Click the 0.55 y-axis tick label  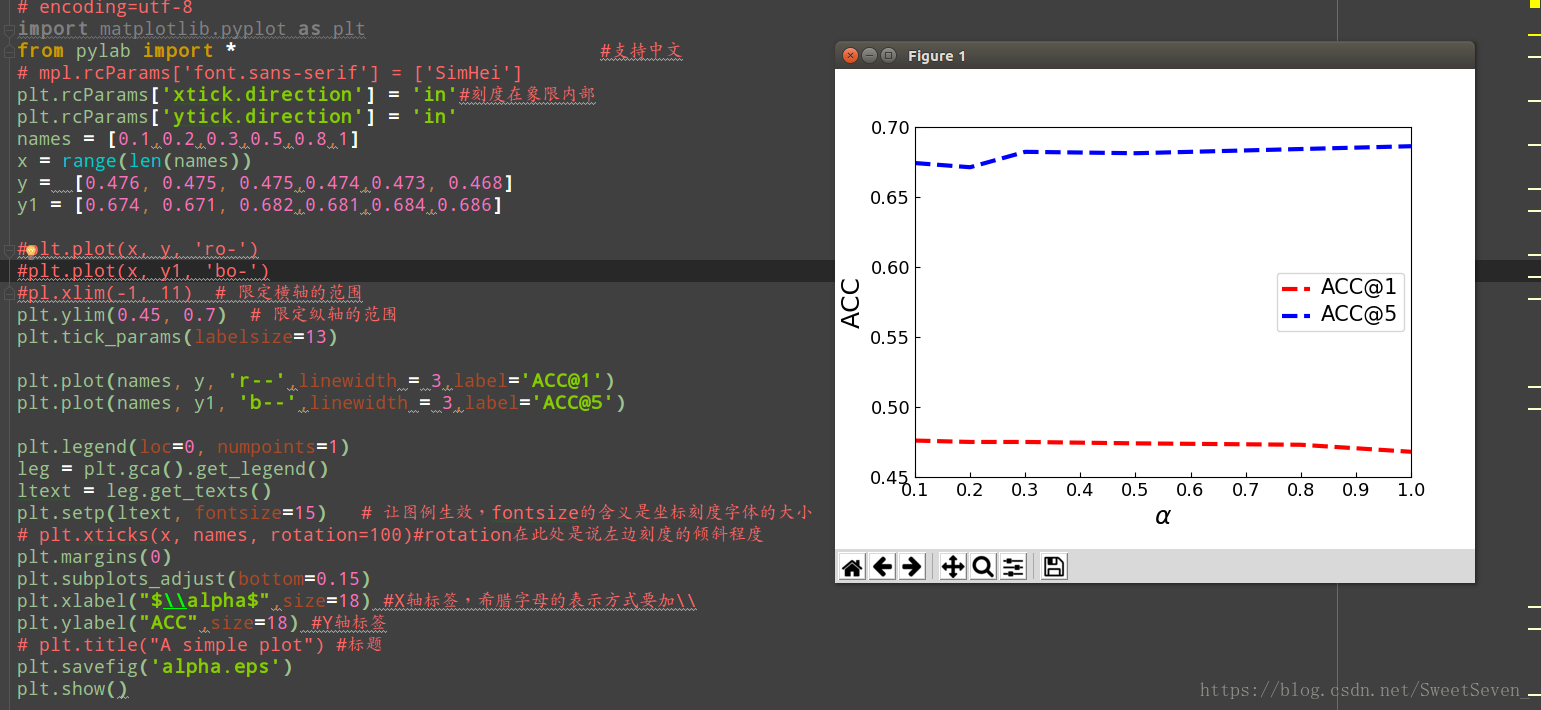[x=890, y=338]
